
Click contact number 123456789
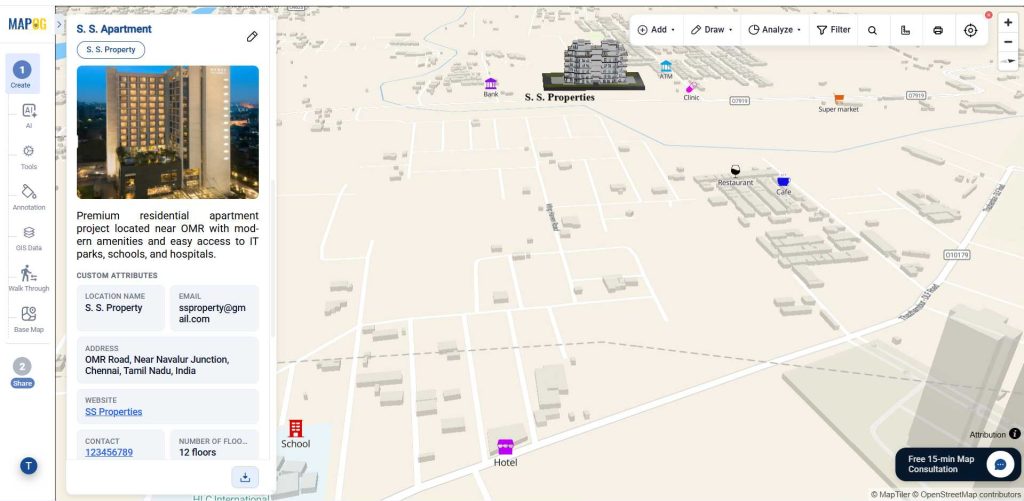109,452
